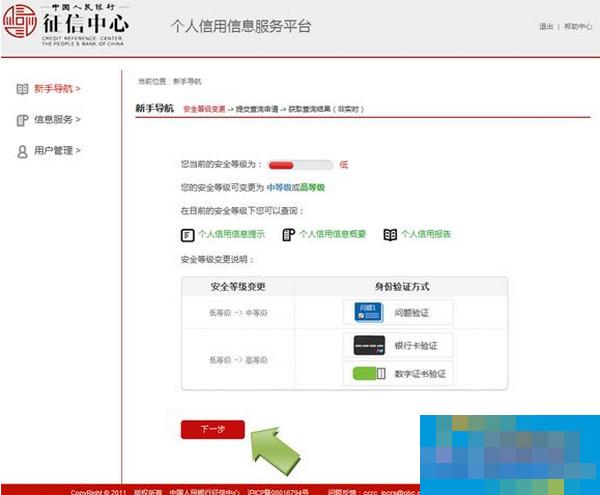Expand the 信息服务 sidebar menu

point(57,120)
